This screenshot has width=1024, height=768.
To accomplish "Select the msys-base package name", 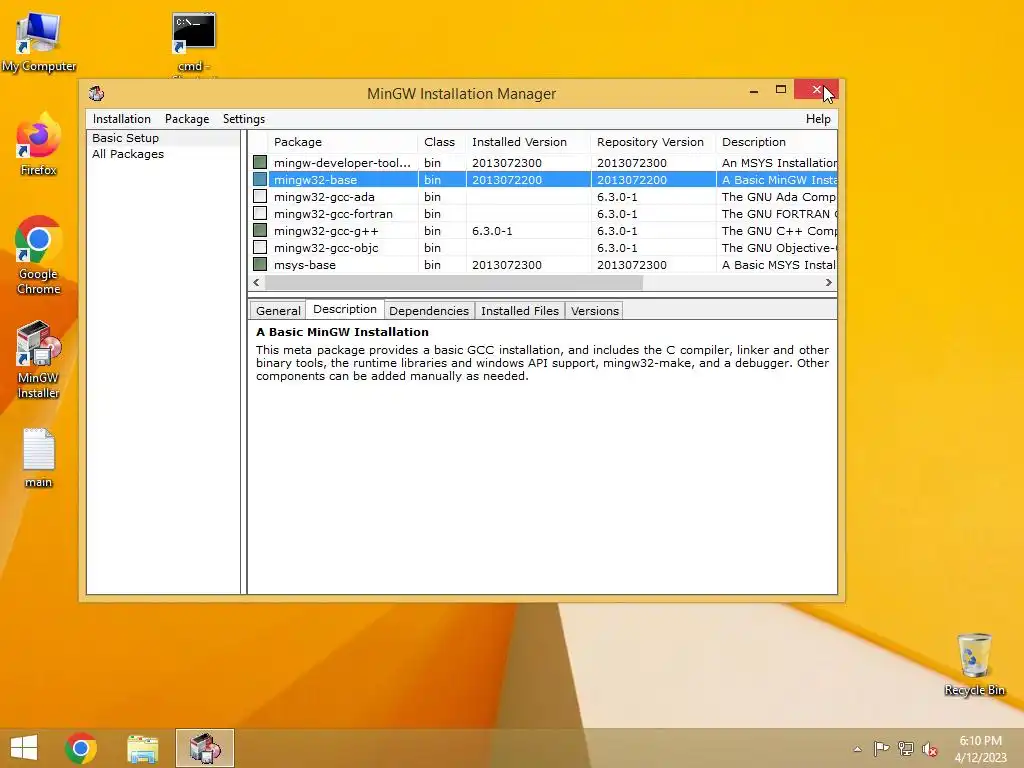I will click(x=304, y=264).
